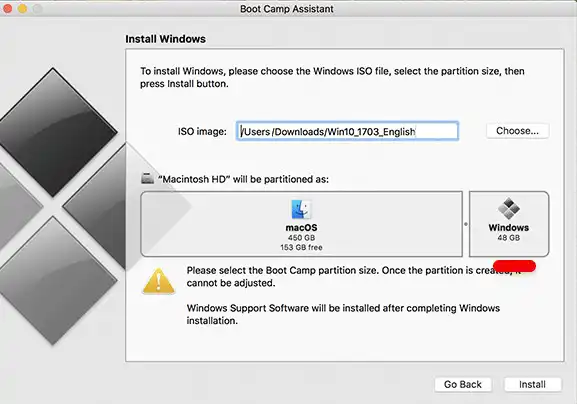Return to previous step via Go Back
577x404 pixels.
pyautogui.click(x=463, y=384)
